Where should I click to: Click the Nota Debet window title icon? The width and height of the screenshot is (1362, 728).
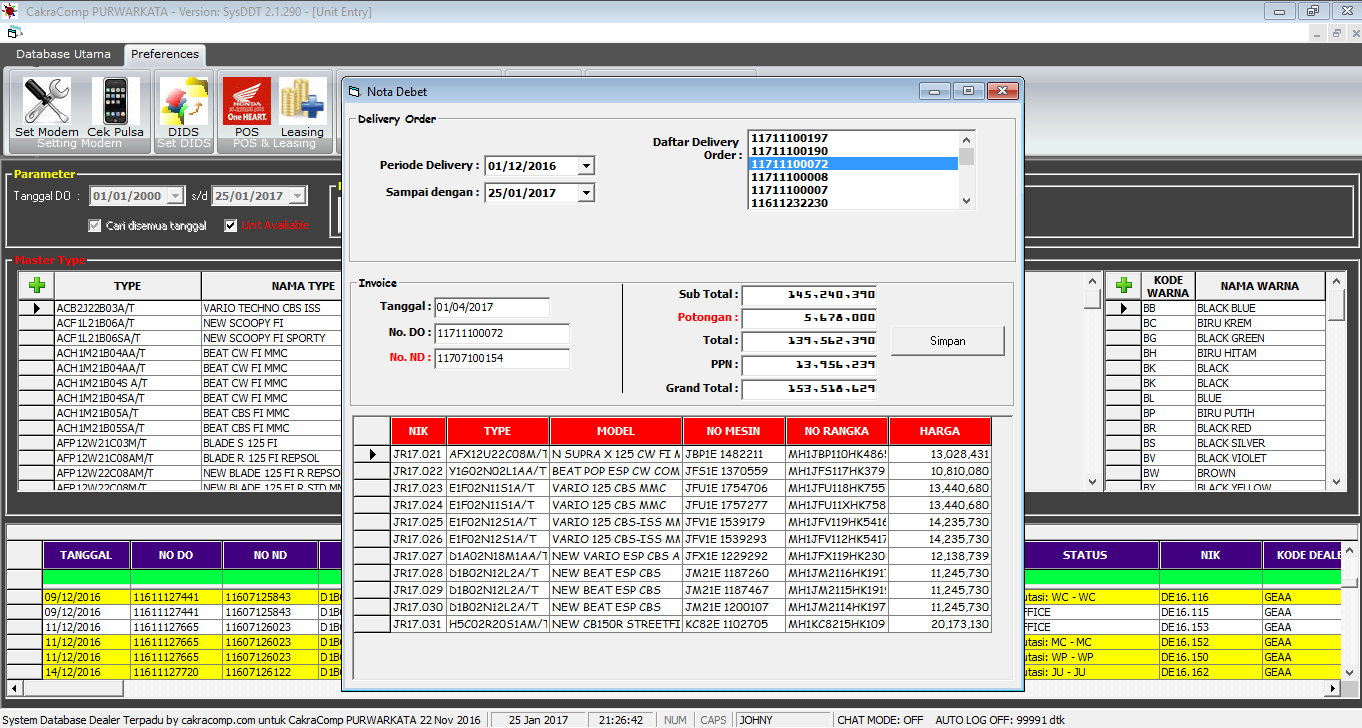click(353, 92)
